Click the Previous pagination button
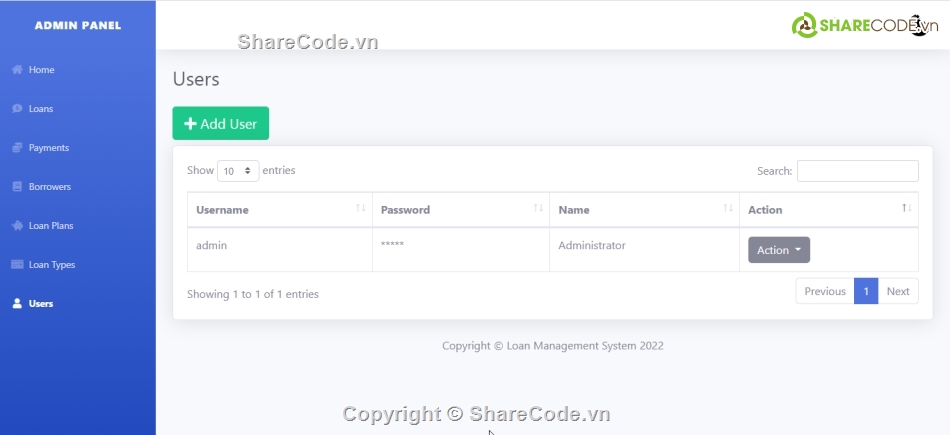Image resolution: width=950 pixels, height=435 pixels. [824, 292]
